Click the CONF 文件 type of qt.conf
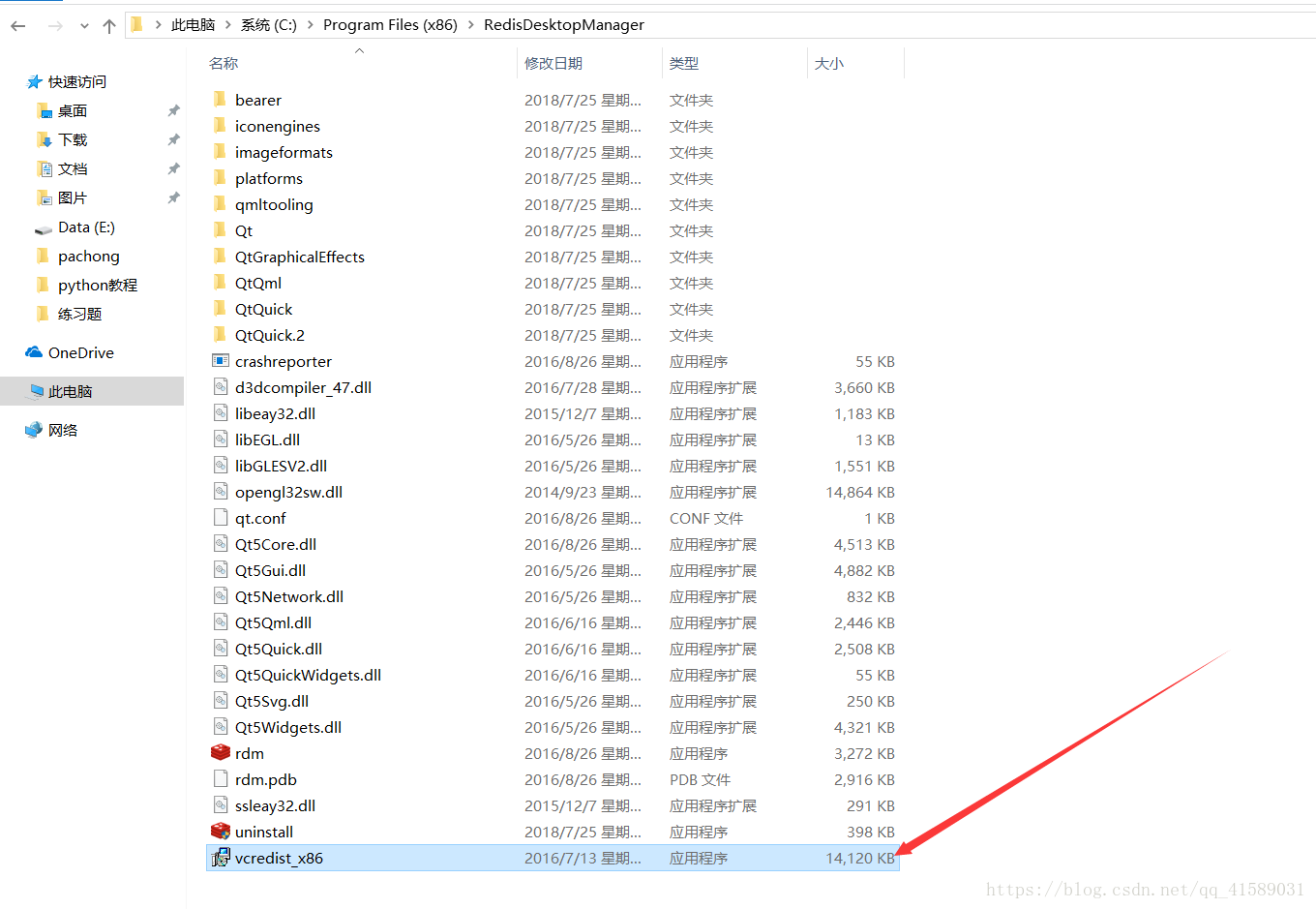The height and width of the screenshot is (909, 1316). [706, 518]
